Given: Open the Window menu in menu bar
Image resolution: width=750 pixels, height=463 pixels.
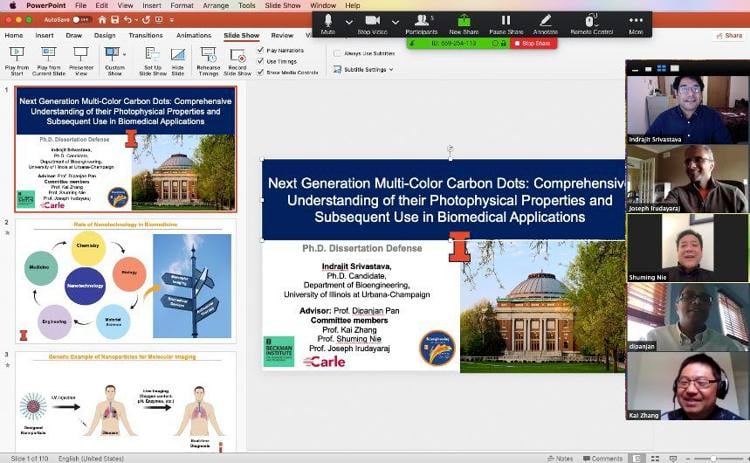Looking at the screenshot, I should click(323, 5).
